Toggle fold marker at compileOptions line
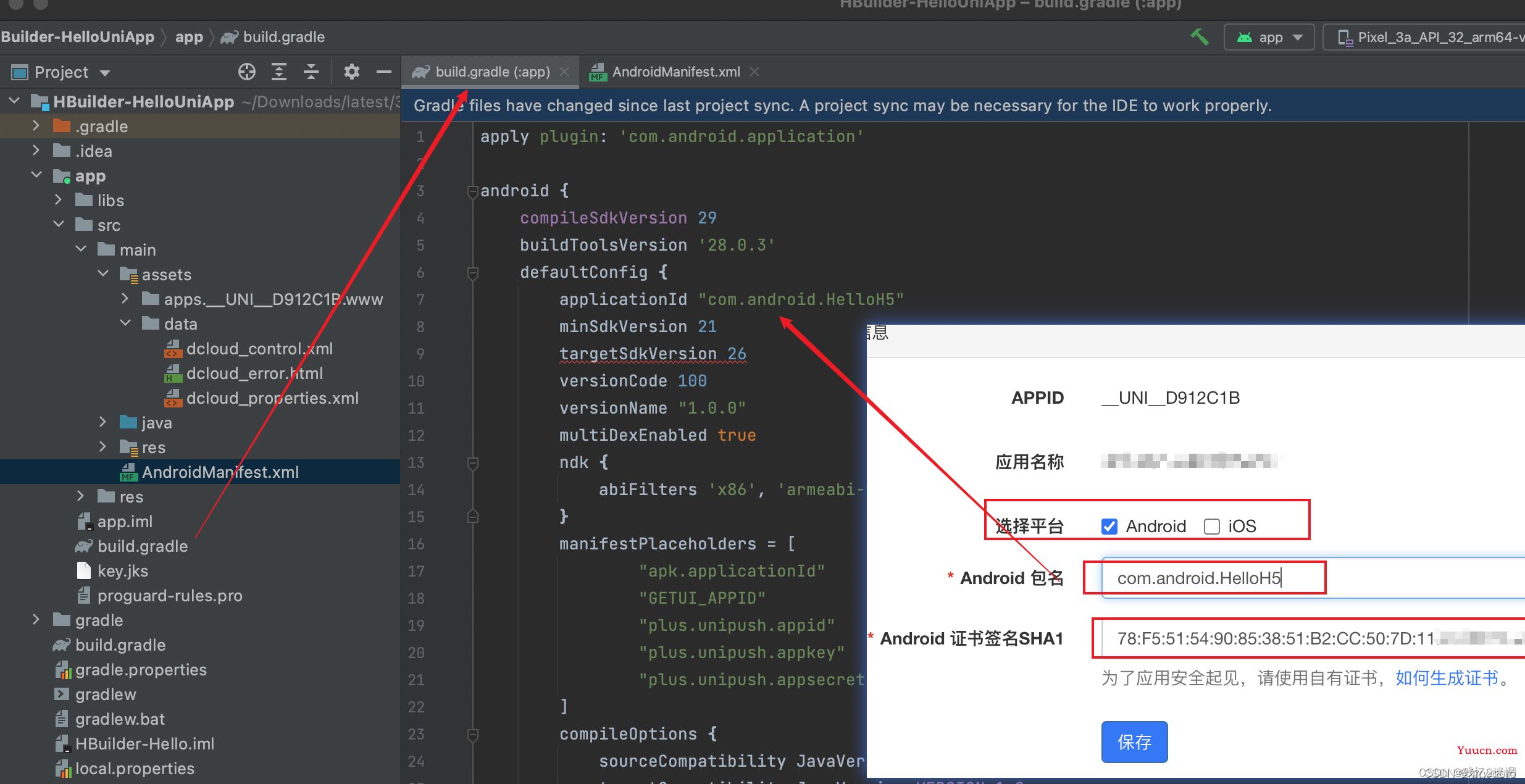 (473, 734)
